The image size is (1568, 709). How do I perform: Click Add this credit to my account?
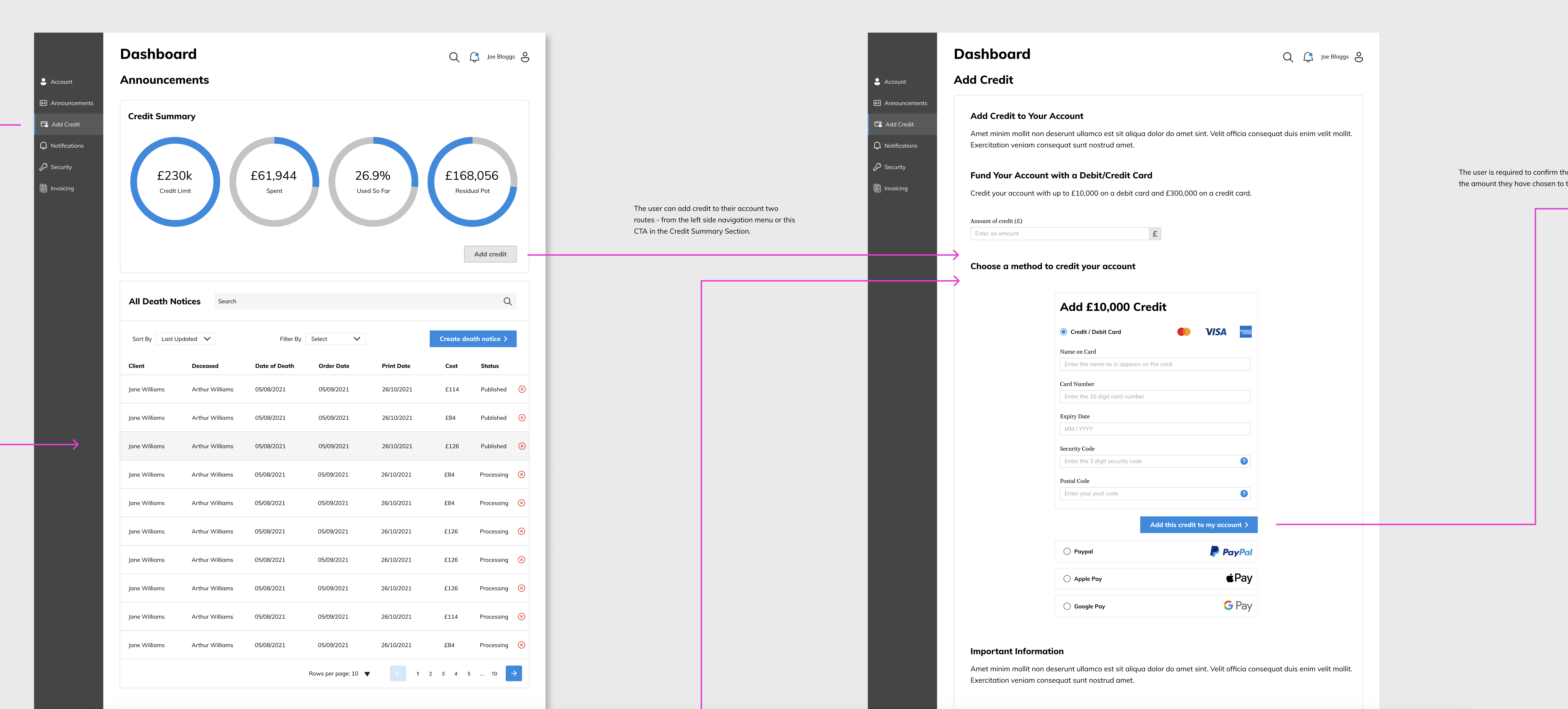[1198, 525]
